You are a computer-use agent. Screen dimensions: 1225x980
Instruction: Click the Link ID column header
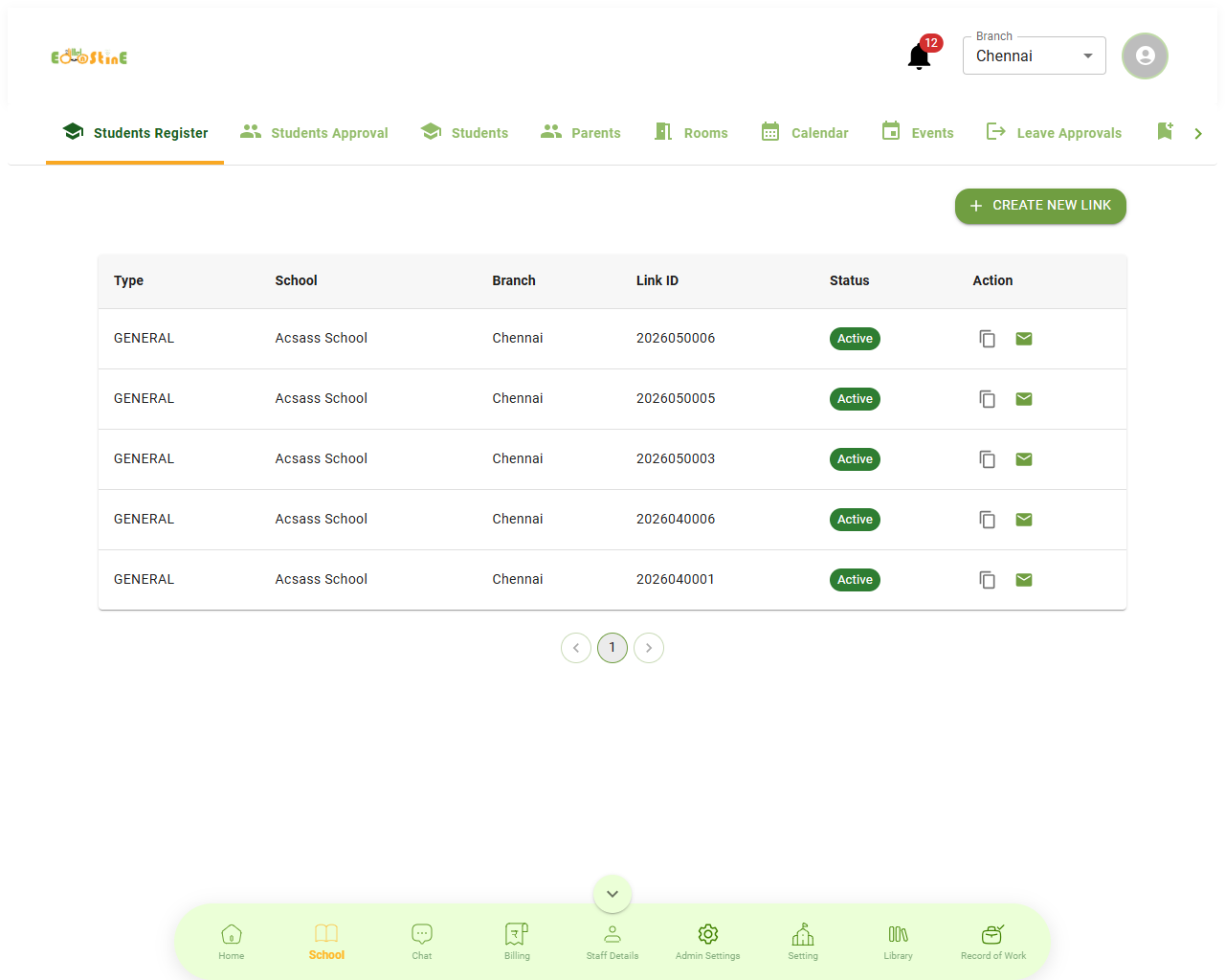[x=657, y=280]
